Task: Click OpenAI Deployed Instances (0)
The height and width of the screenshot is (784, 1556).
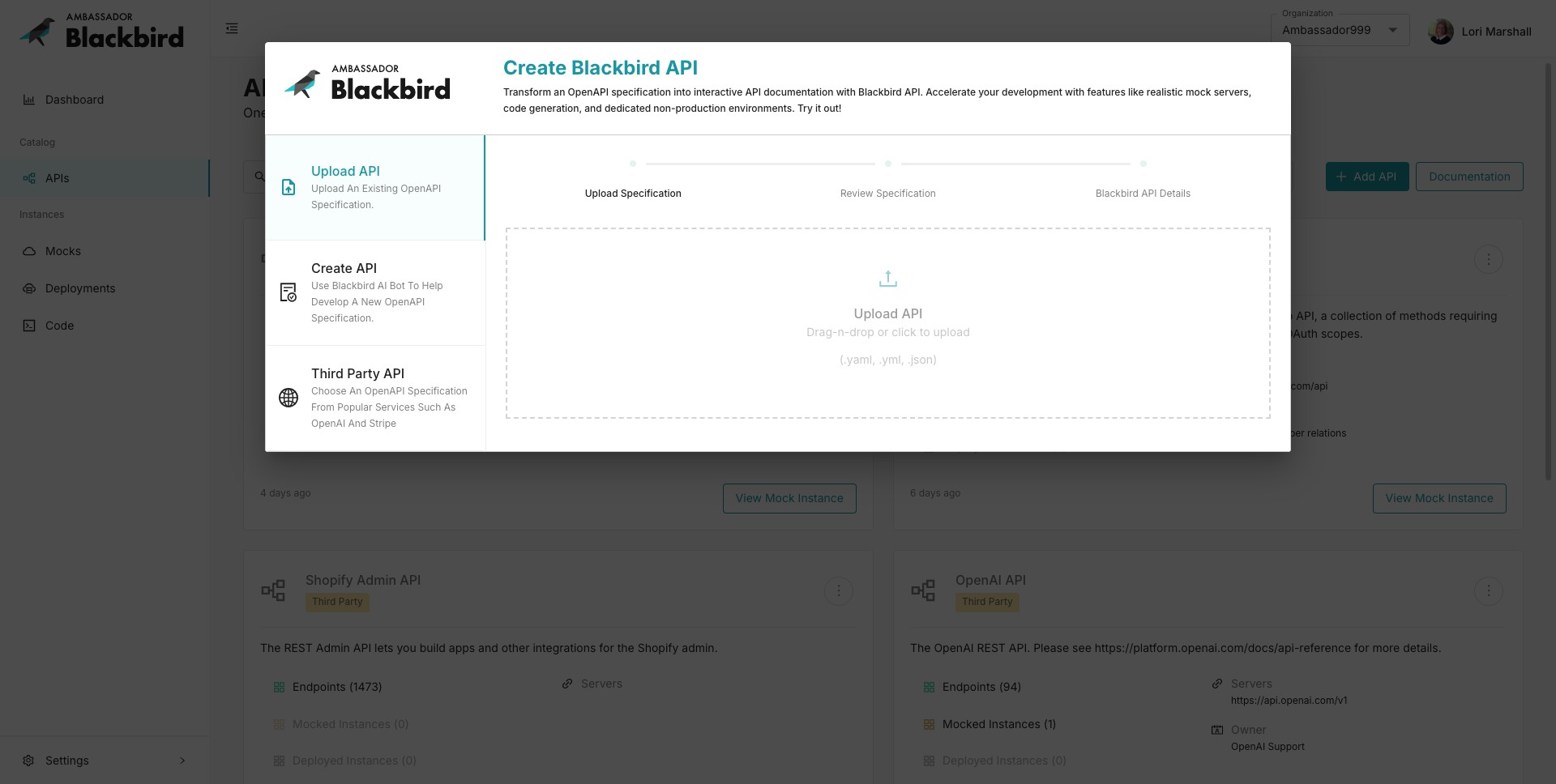Action: click(x=1004, y=761)
